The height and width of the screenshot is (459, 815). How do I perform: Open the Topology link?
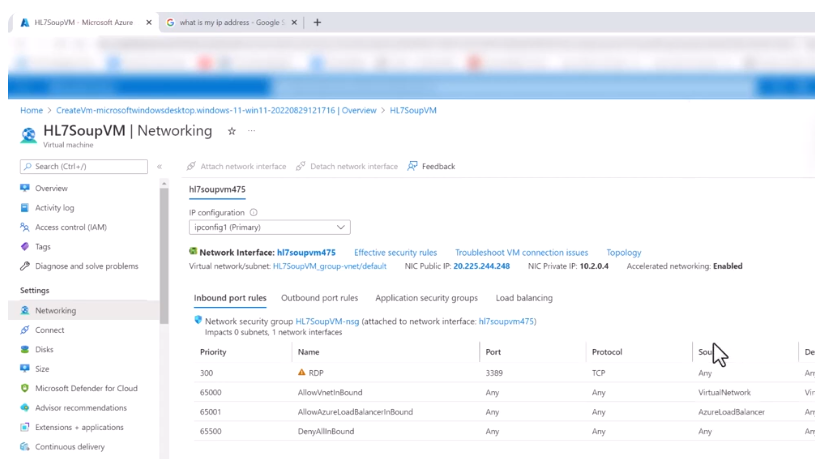click(x=624, y=253)
